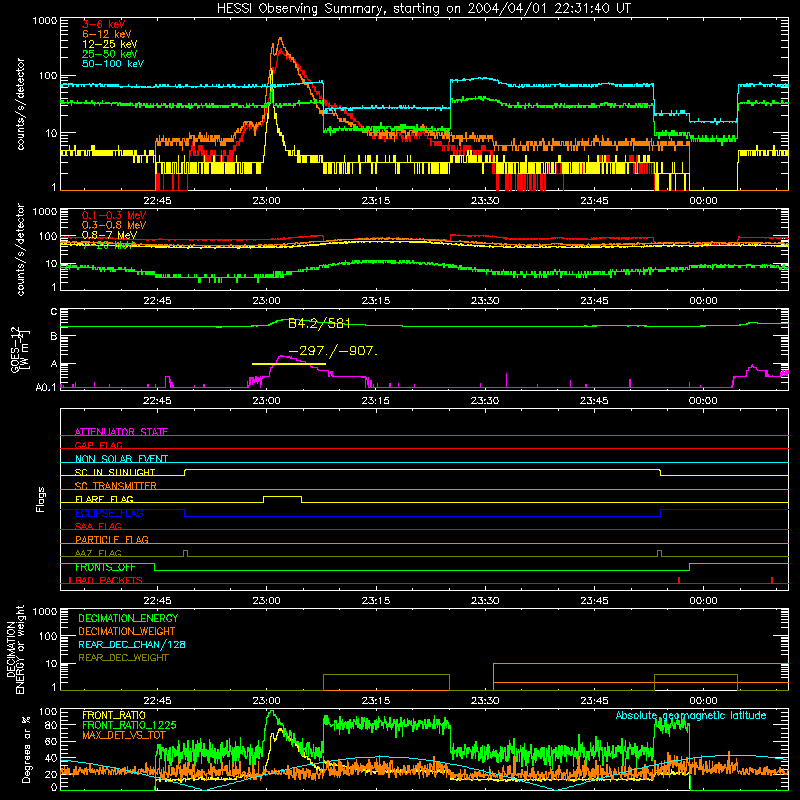Select the SAA_FLAG label

pyautogui.click(x=98, y=526)
